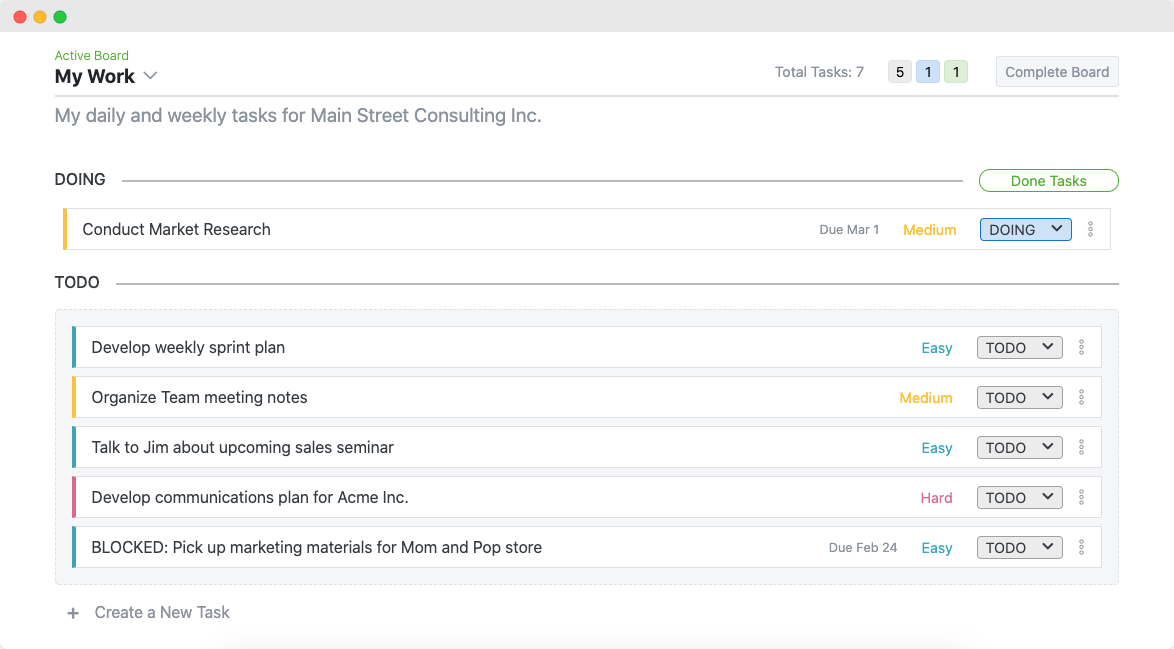Open options menu for Conduct Market Research task
This screenshot has height=649, width=1174.
click(x=1090, y=229)
